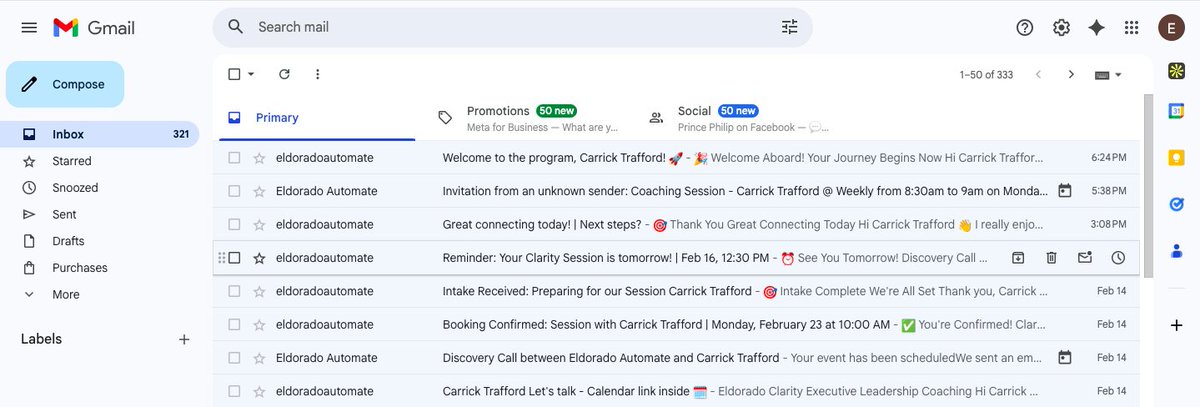Click the Compose button
This screenshot has width=1200, height=407.
tap(65, 84)
